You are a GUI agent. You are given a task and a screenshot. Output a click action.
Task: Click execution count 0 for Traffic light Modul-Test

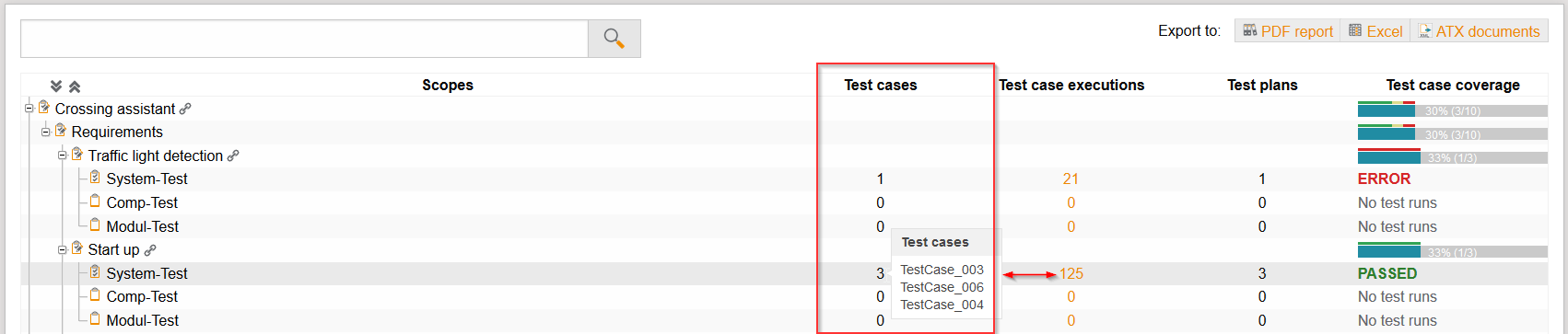[1071, 226]
